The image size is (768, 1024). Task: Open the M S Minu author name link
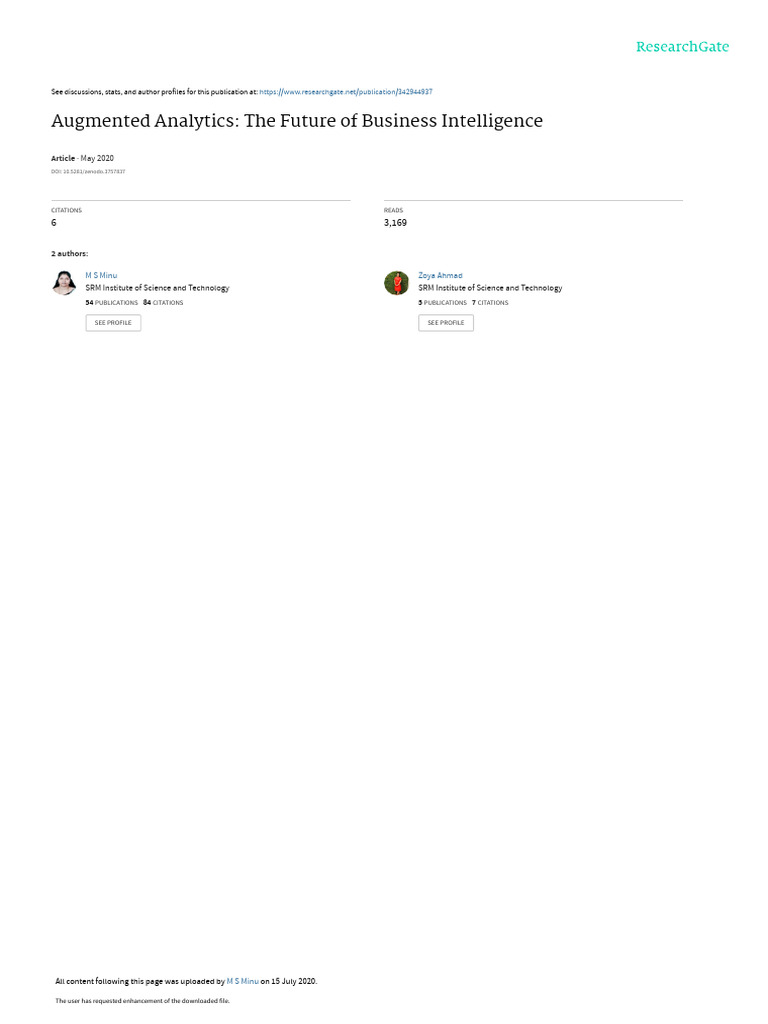pyautogui.click(x=101, y=276)
